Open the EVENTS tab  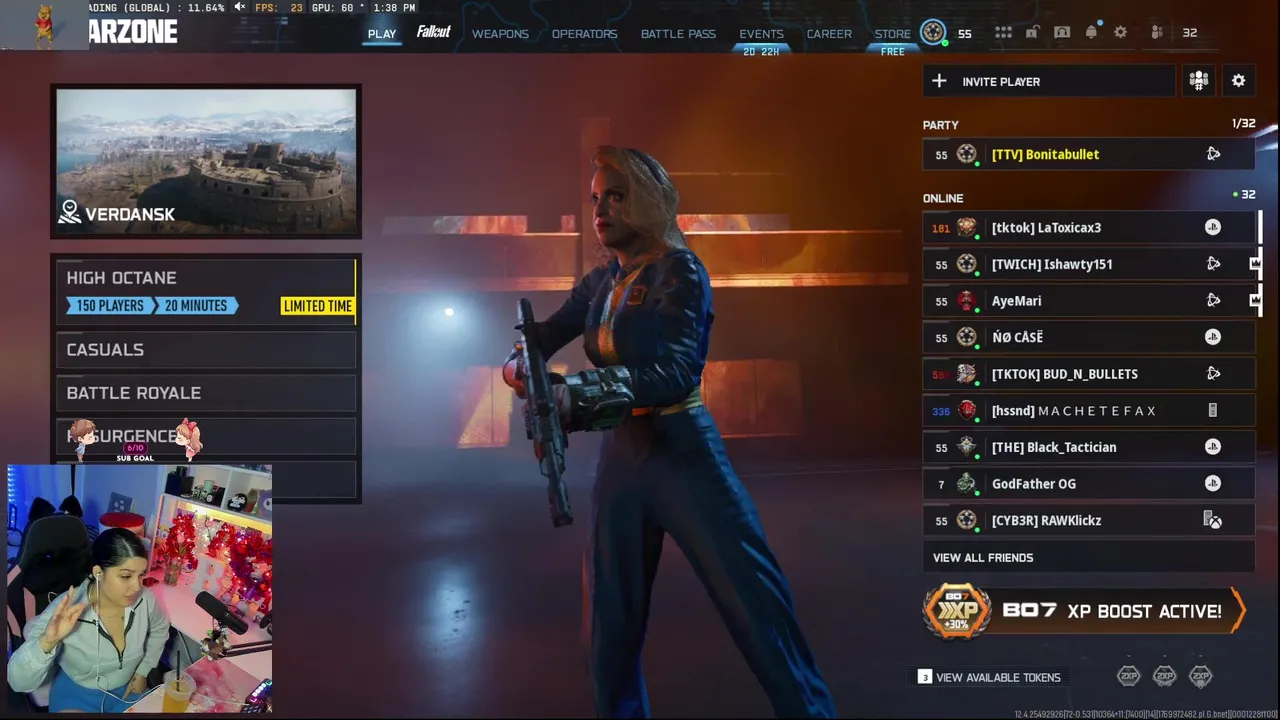click(761, 34)
